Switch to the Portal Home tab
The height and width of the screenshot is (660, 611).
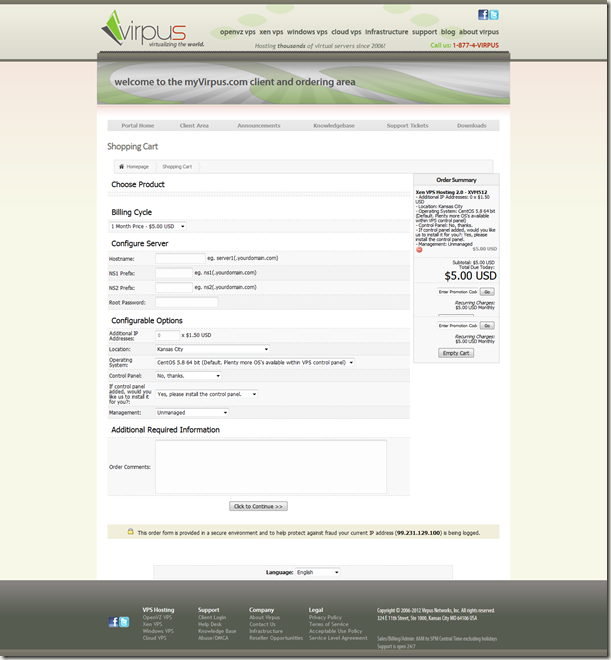138,125
